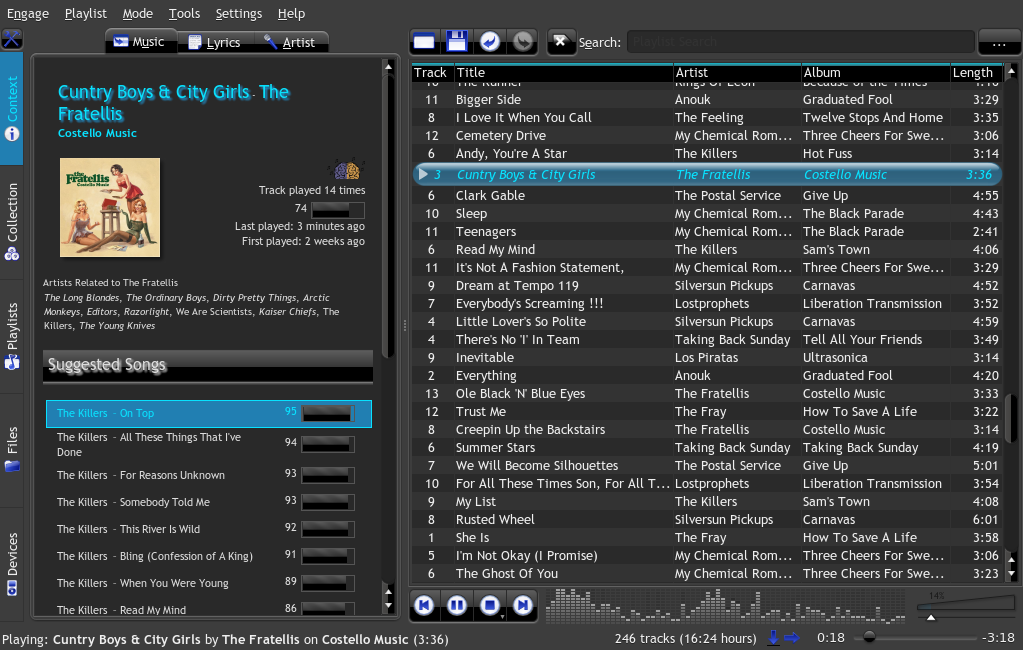Select playlist row Ole Black 'N' Blue Eyes
1023x650 pixels.
(x=707, y=394)
